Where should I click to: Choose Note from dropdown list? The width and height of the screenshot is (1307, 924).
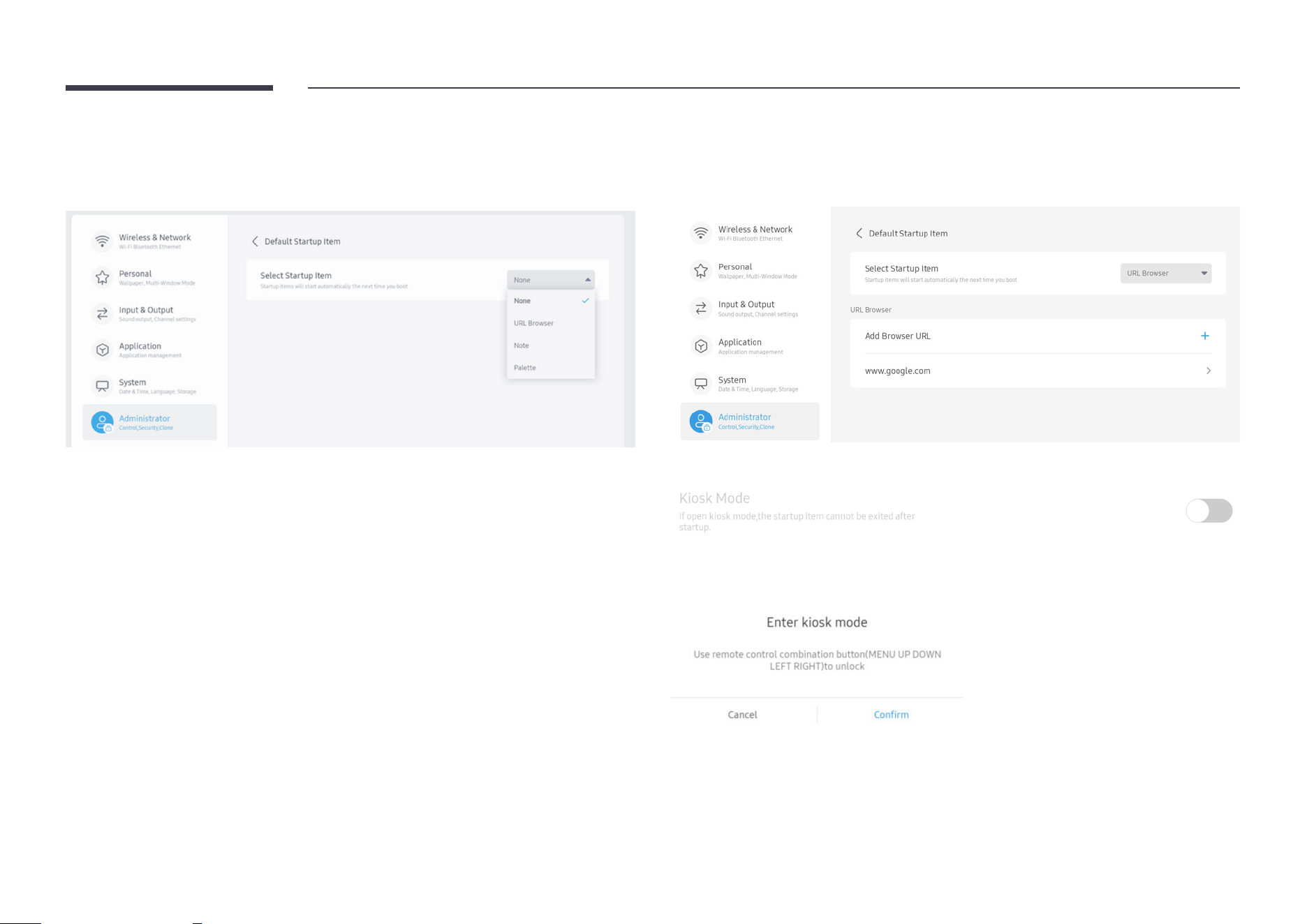(551, 345)
